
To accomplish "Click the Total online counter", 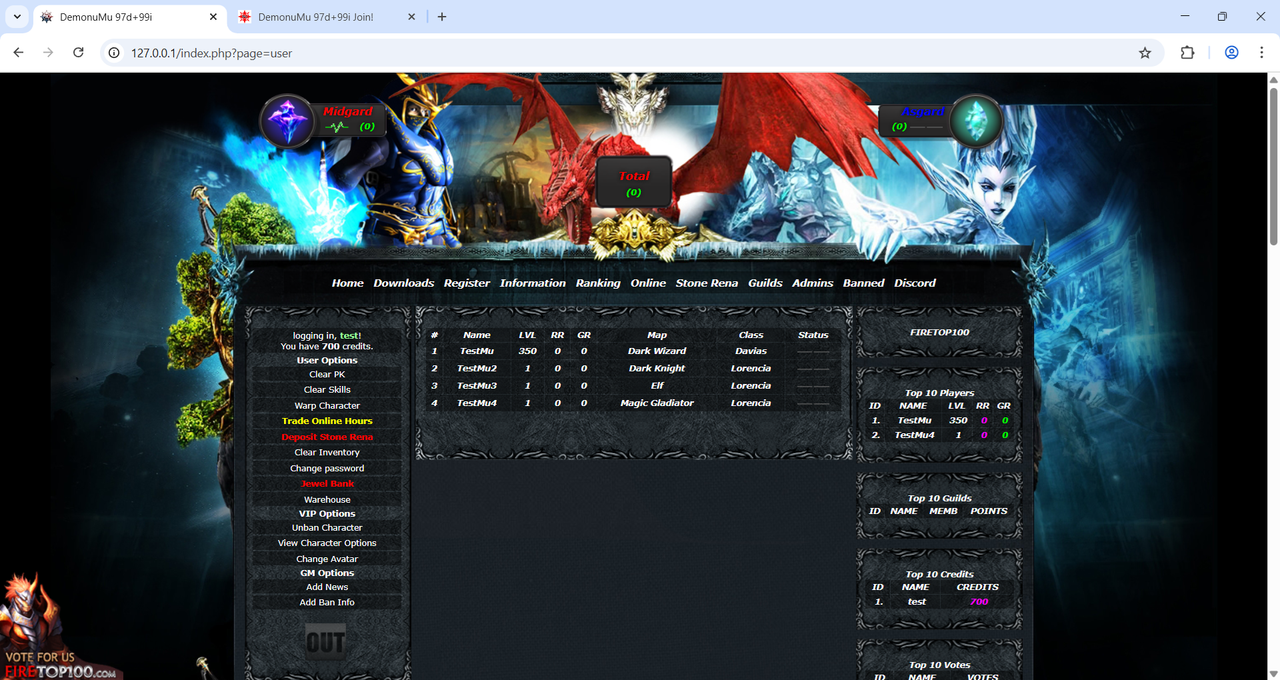I will (634, 184).
